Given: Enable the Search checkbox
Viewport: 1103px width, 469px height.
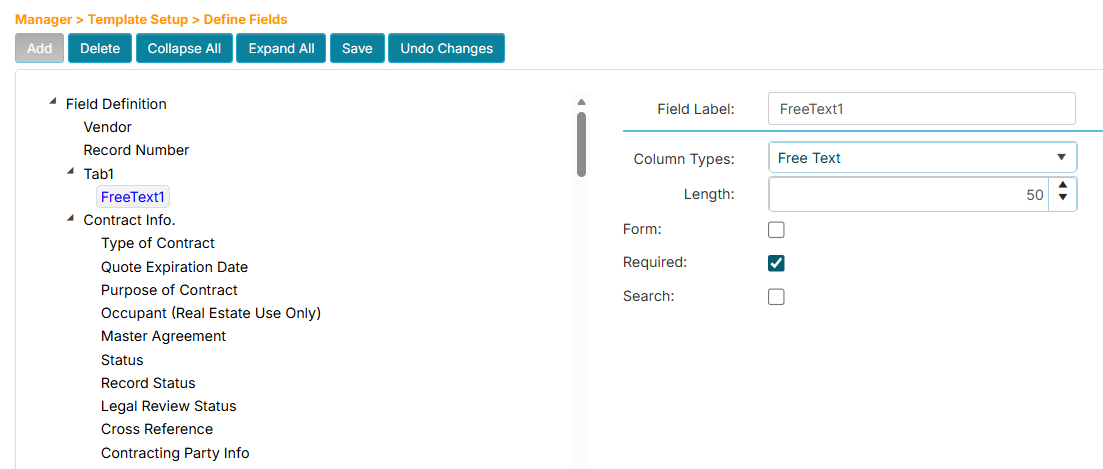Looking at the screenshot, I should pos(776,297).
